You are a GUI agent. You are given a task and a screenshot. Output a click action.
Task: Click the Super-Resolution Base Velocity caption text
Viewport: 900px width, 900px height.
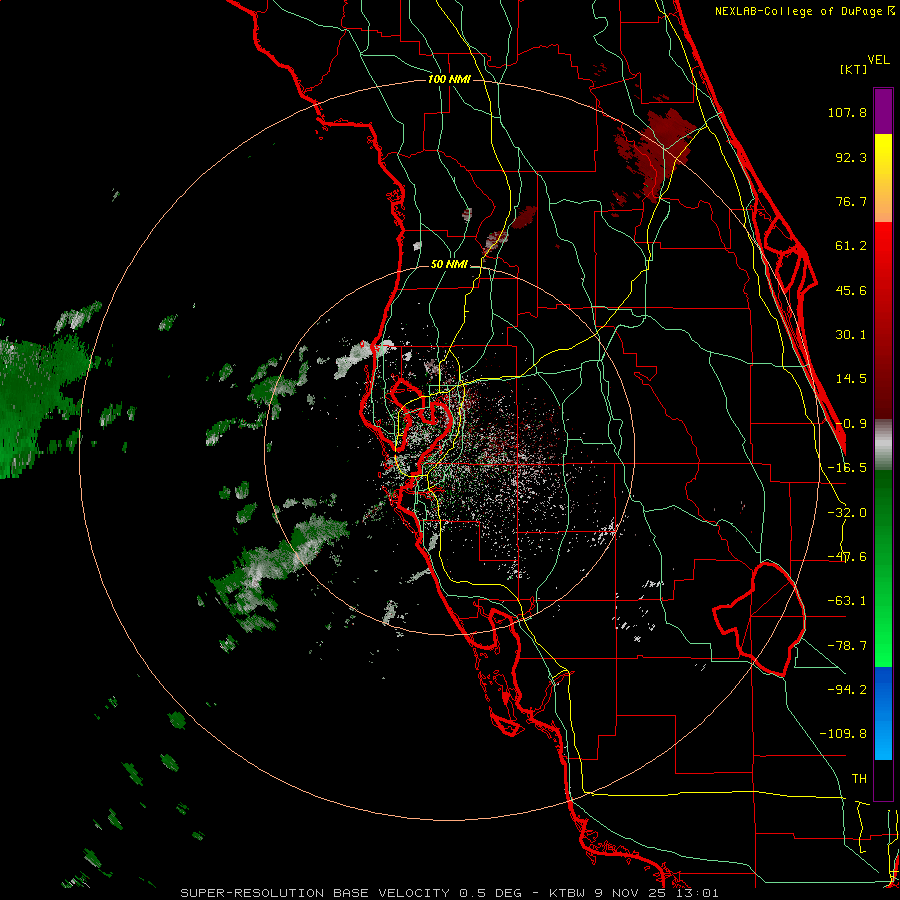point(449,893)
